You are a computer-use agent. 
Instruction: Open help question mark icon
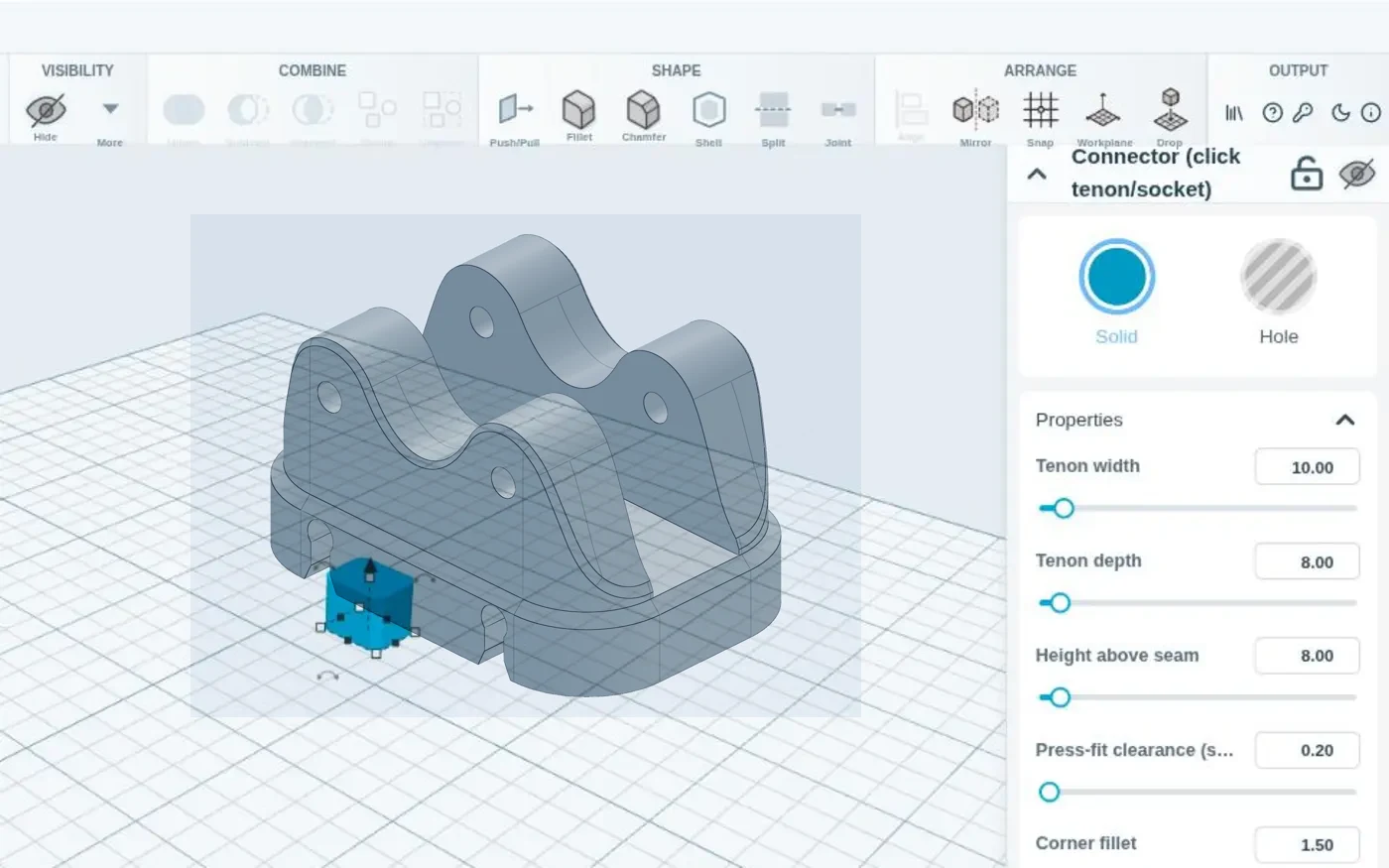tap(1272, 113)
